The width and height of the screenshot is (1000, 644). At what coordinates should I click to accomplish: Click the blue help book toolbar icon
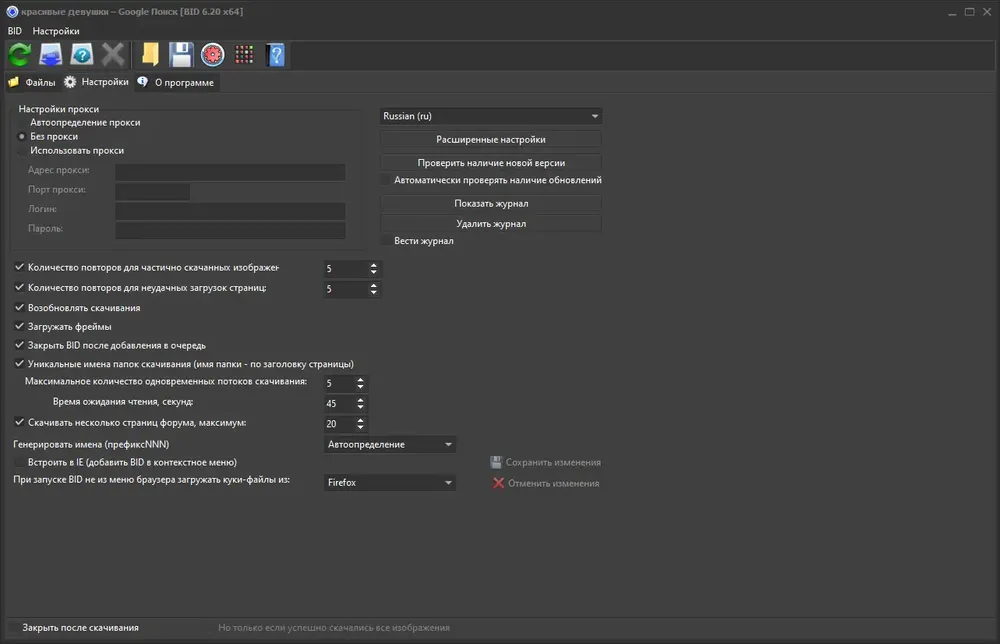pyautogui.click(x=276, y=55)
